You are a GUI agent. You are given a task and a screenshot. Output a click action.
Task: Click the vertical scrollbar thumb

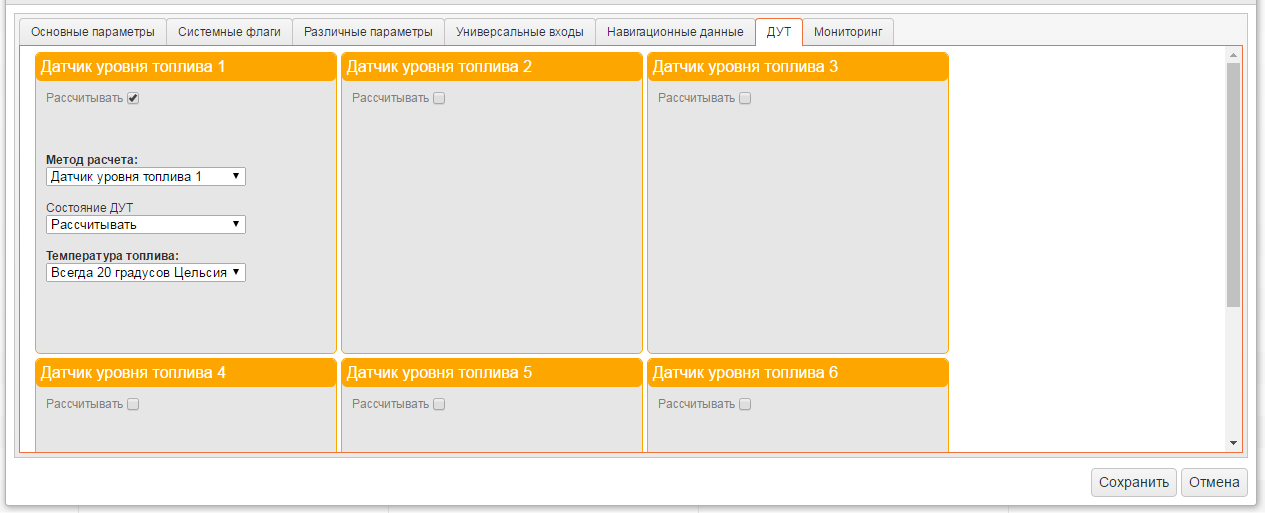coord(1233,184)
